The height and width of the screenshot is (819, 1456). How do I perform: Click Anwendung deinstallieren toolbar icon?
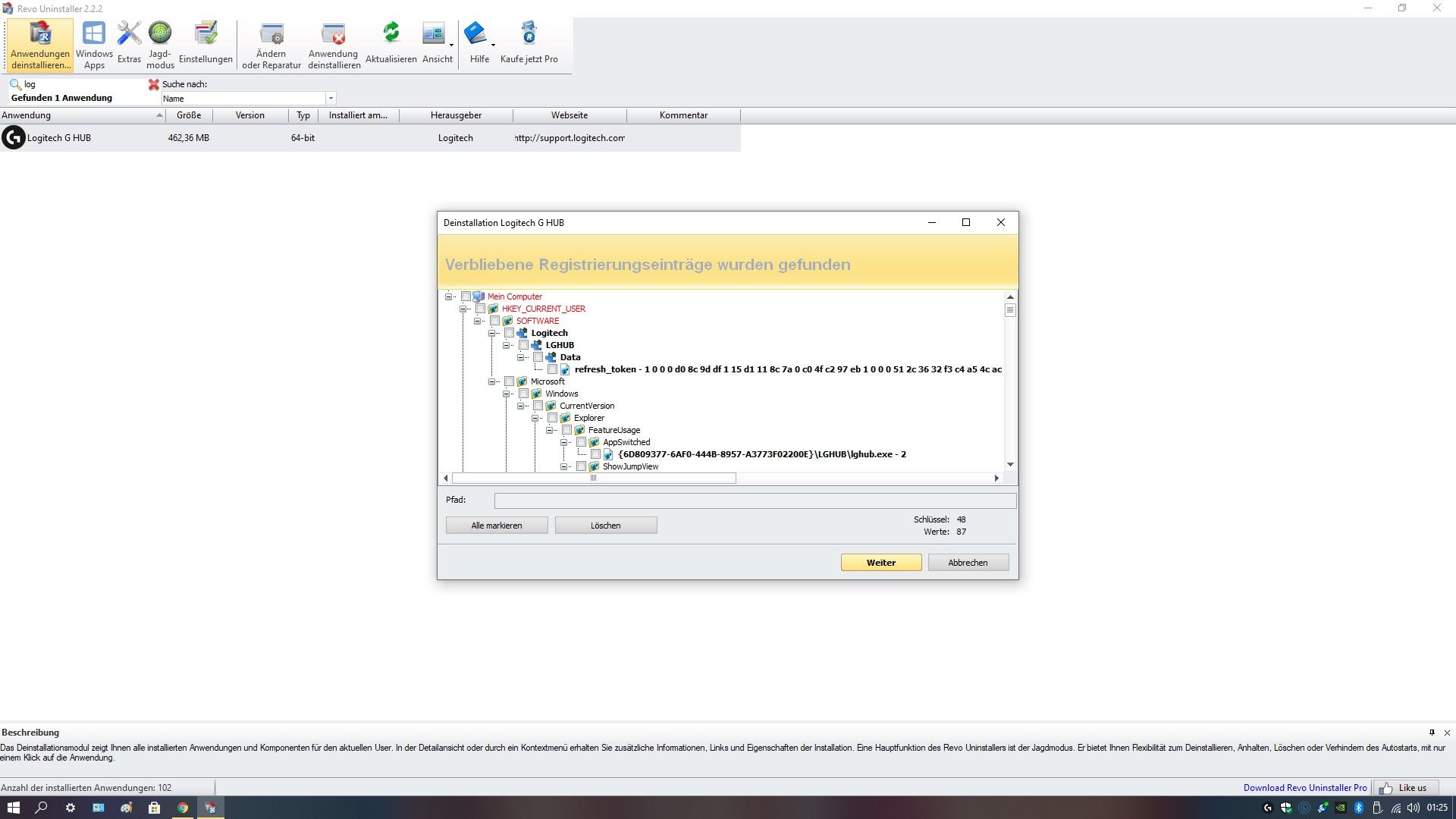point(334,45)
